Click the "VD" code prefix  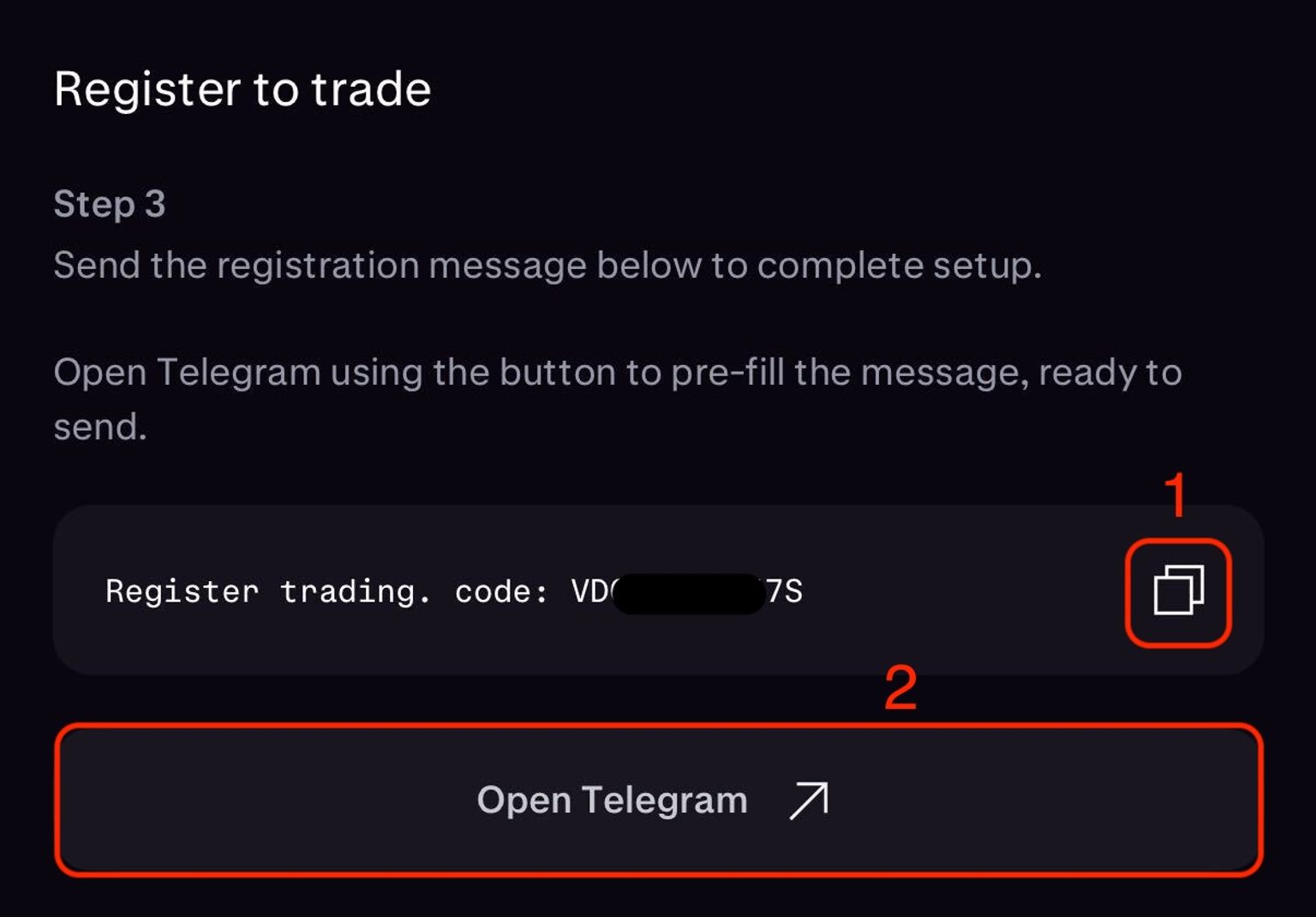[x=590, y=591]
